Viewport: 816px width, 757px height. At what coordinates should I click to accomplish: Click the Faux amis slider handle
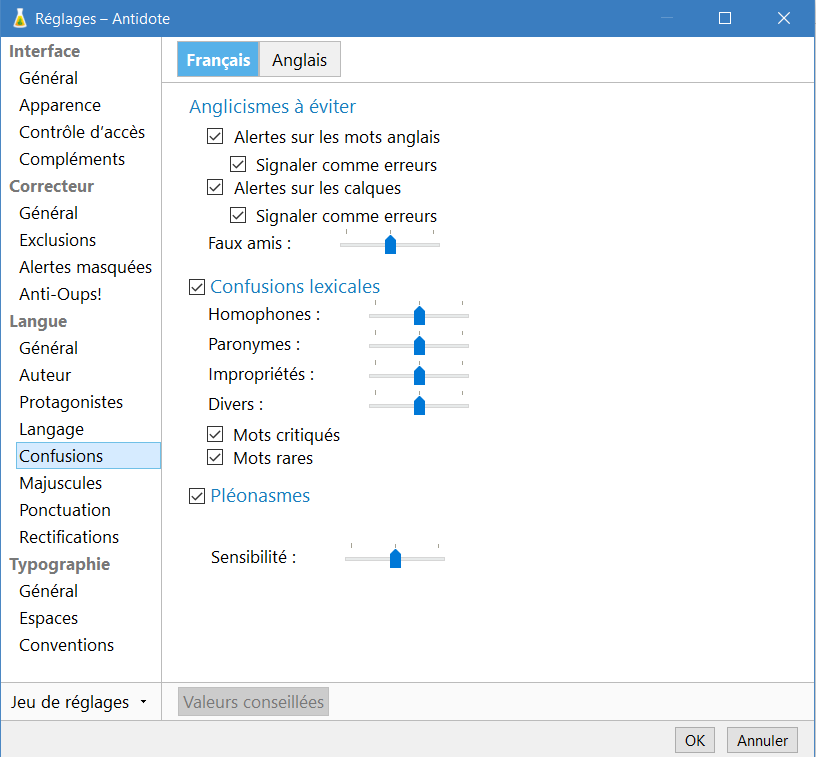(390, 245)
